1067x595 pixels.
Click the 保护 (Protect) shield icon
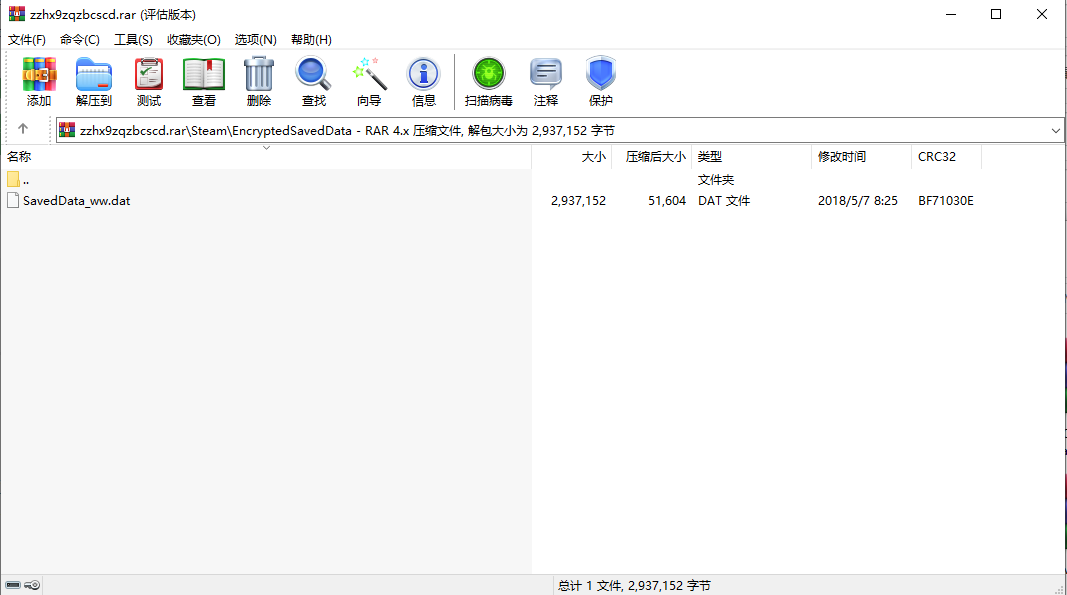600,74
